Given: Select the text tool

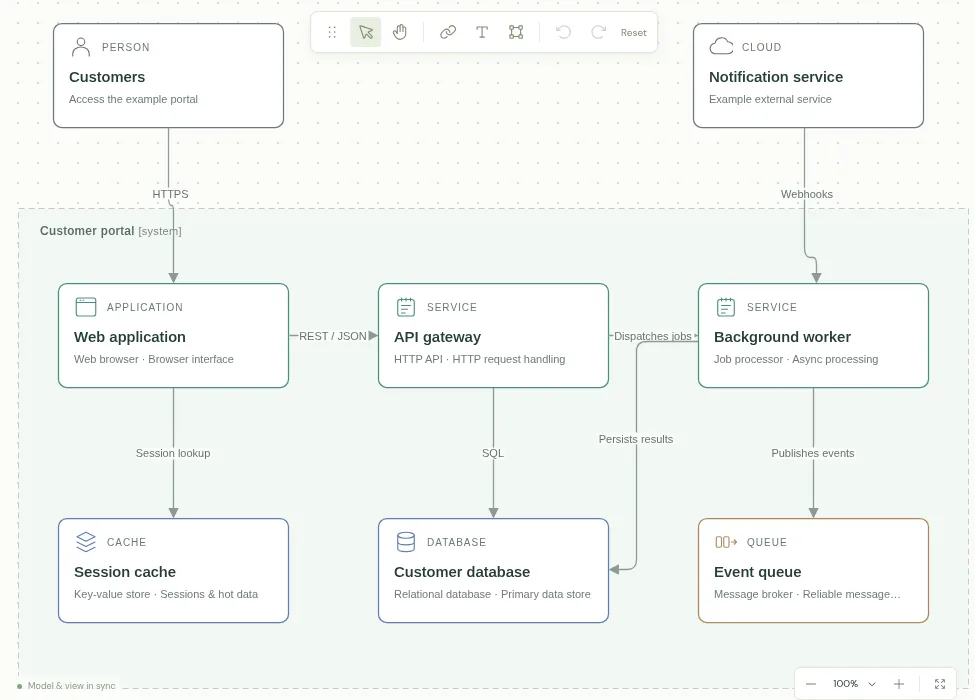Looking at the screenshot, I should 482,32.
